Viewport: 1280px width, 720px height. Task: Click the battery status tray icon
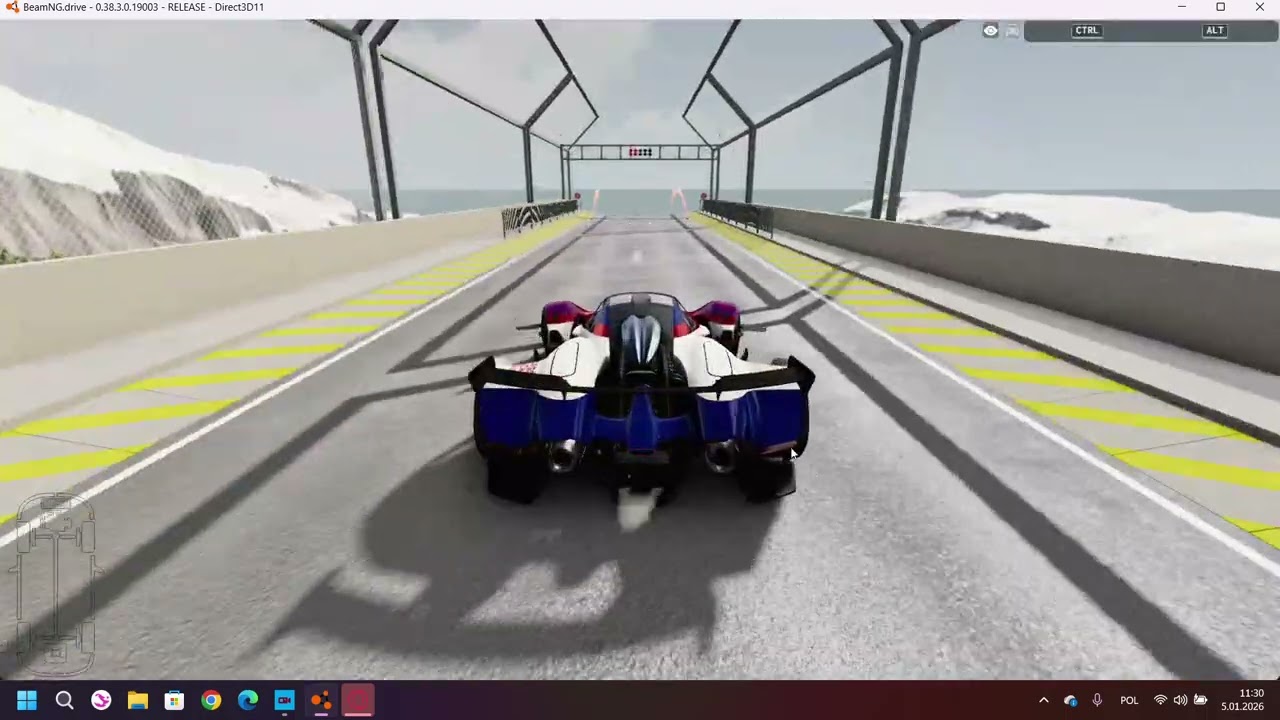click(1201, 701)
